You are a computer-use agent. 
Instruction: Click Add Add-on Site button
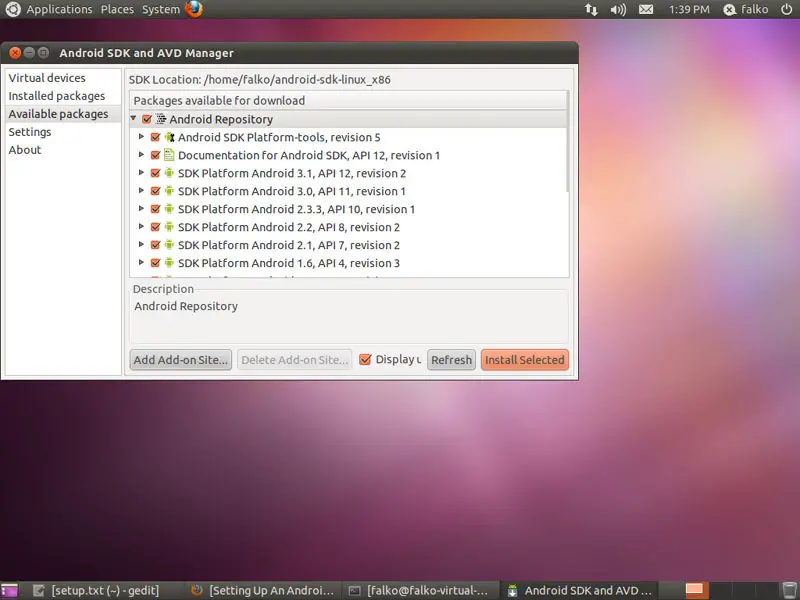point(181,360)
